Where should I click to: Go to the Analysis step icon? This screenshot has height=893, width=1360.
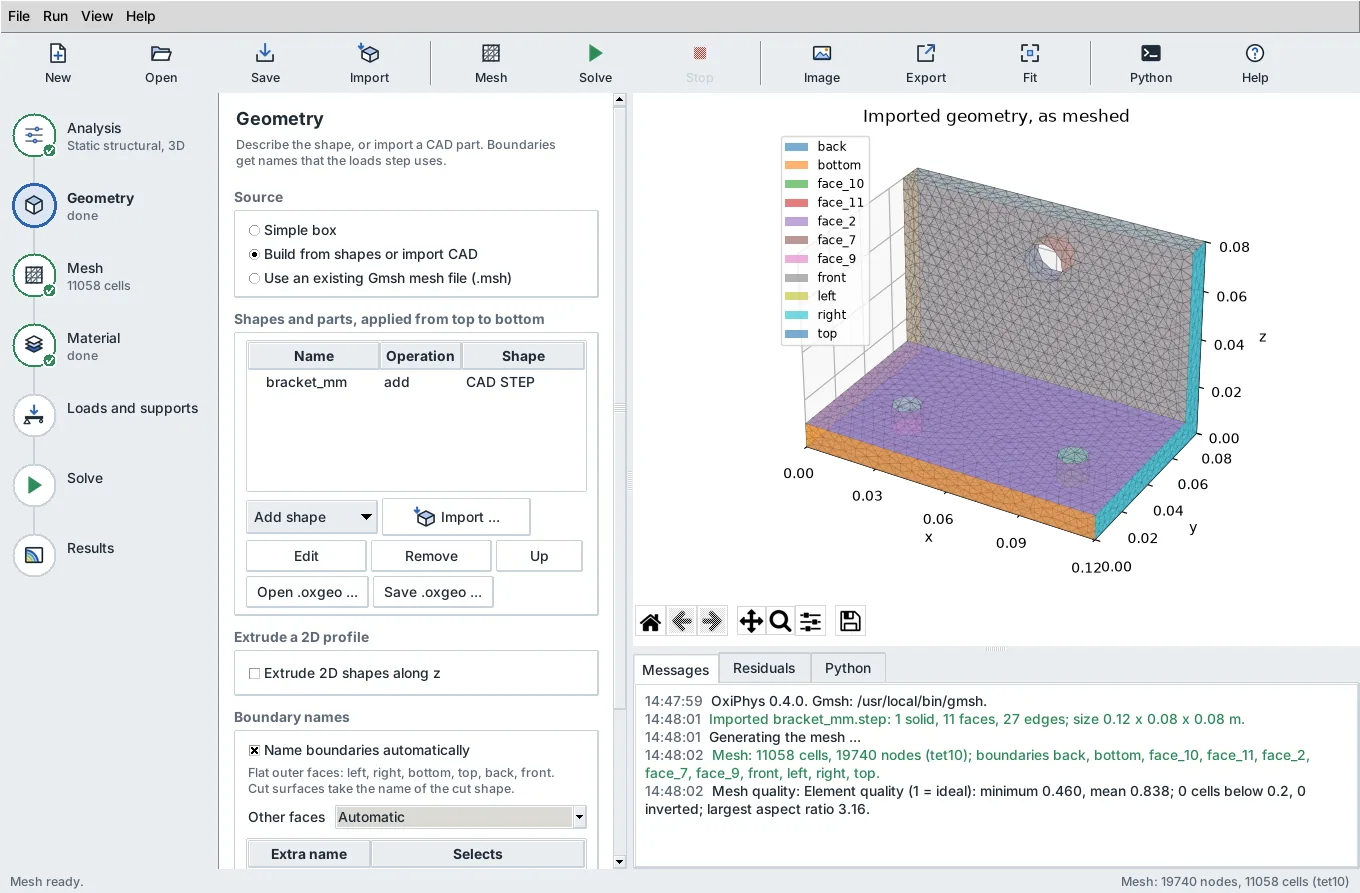tap(34, 135)
